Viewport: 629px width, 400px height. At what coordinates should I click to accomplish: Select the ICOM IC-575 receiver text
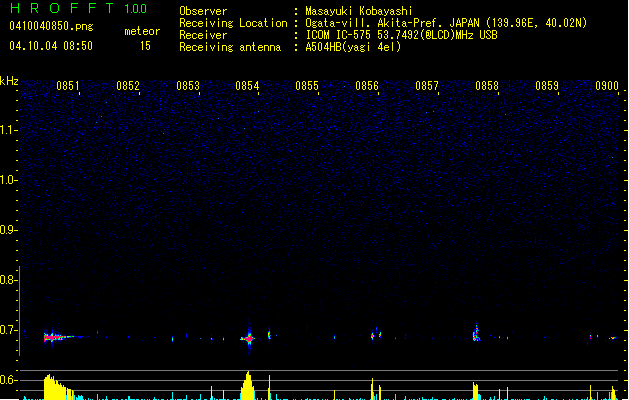point(348,34)
